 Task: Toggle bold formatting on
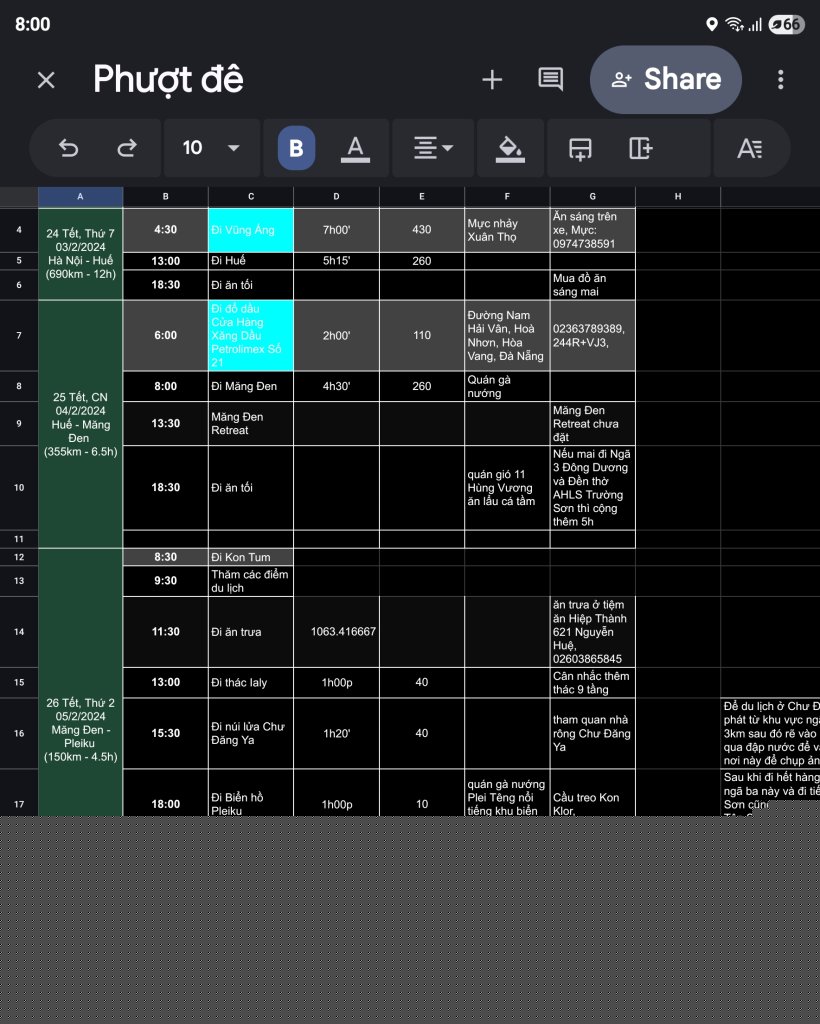(x=296, y=148)
